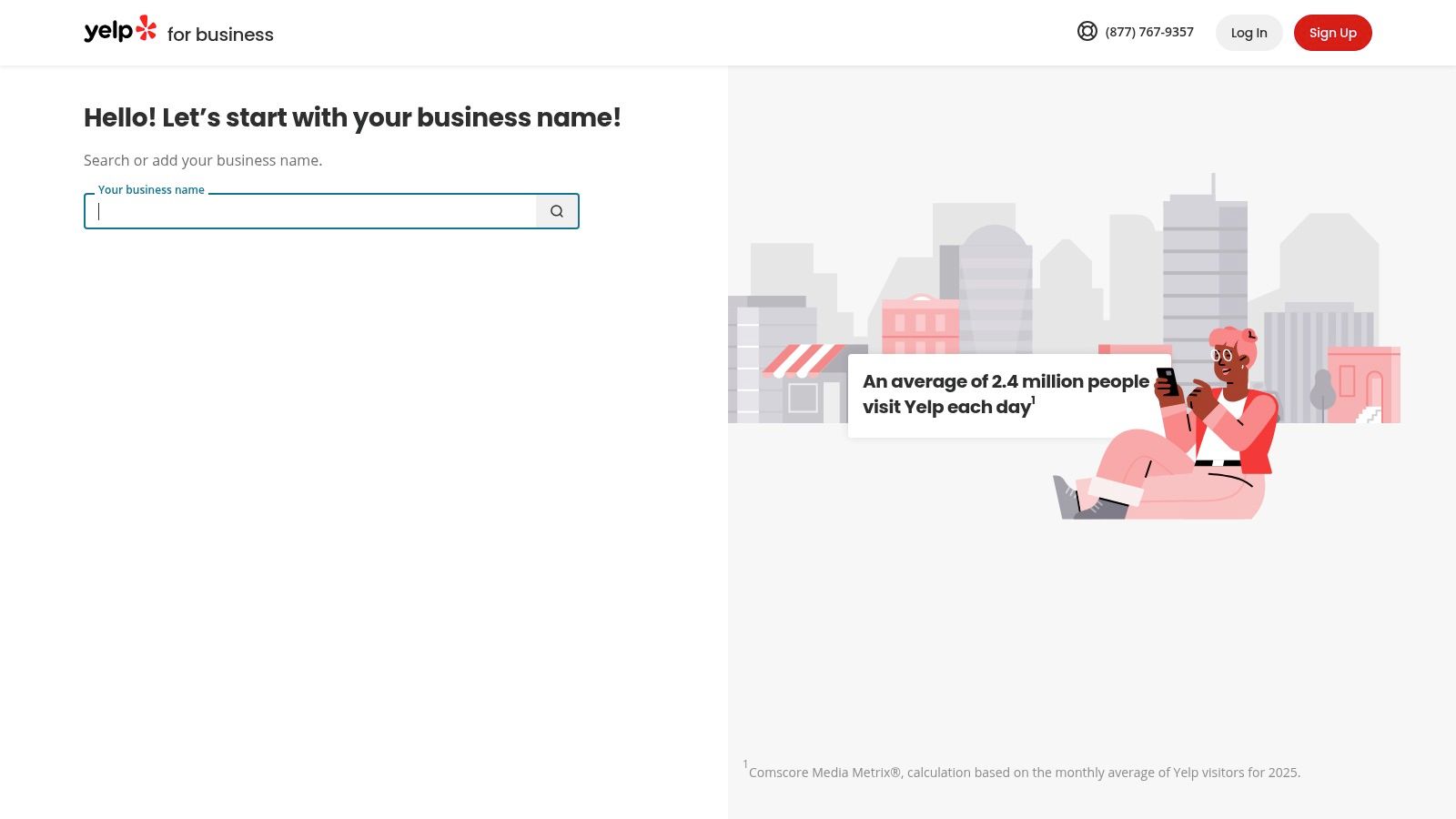This screenshot has height=819, width=1456.
Task: Open the Log In page
Action: click(x=1249, y=33)
